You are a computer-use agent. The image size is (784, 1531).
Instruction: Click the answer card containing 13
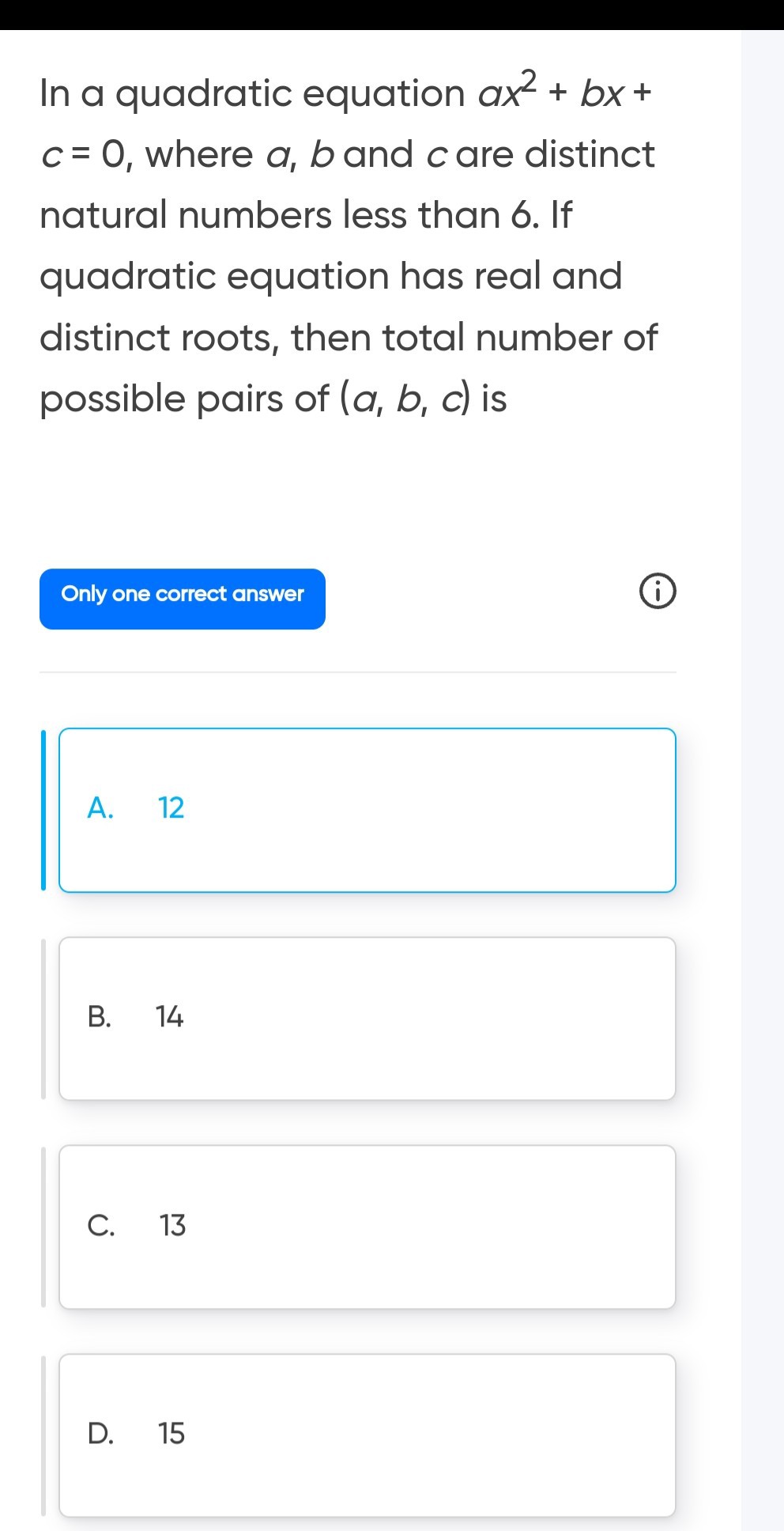367,1227
